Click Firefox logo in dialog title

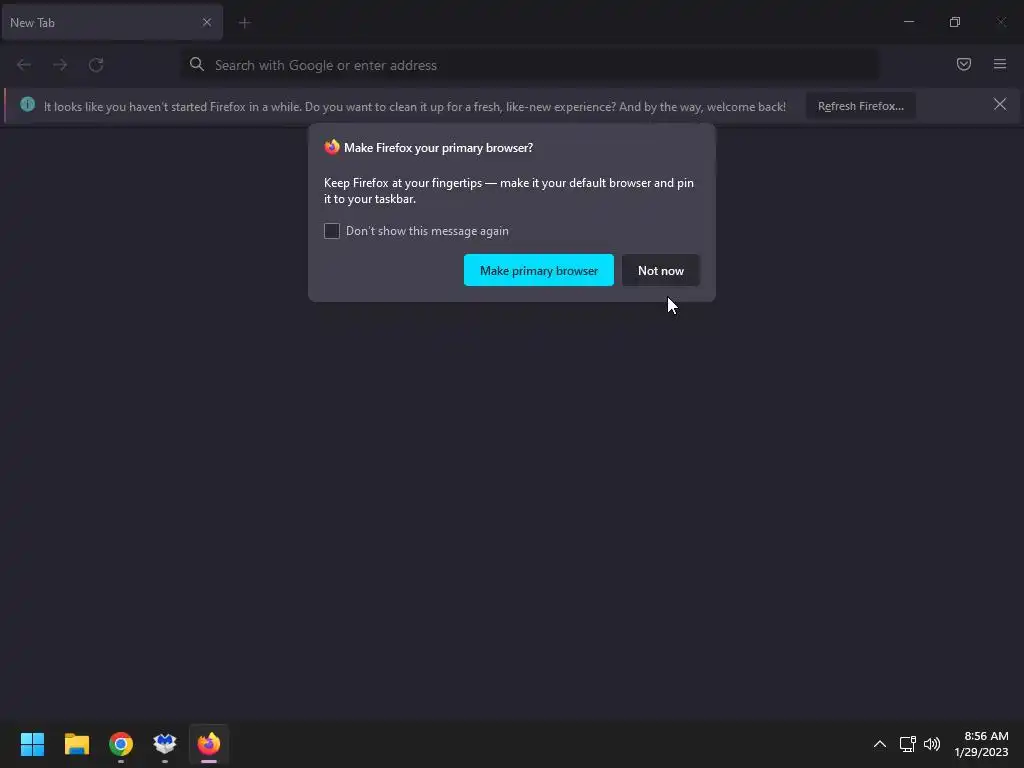332,147
